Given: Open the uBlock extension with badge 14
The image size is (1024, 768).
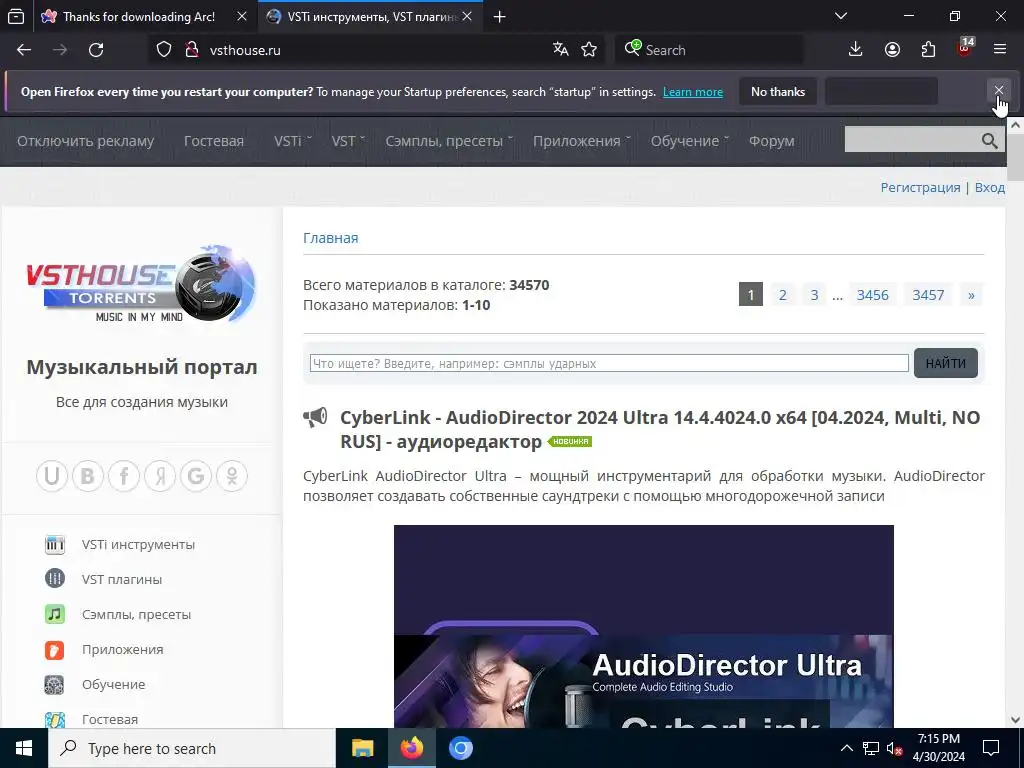Looking at the screenshot, I should click(965, 48).
